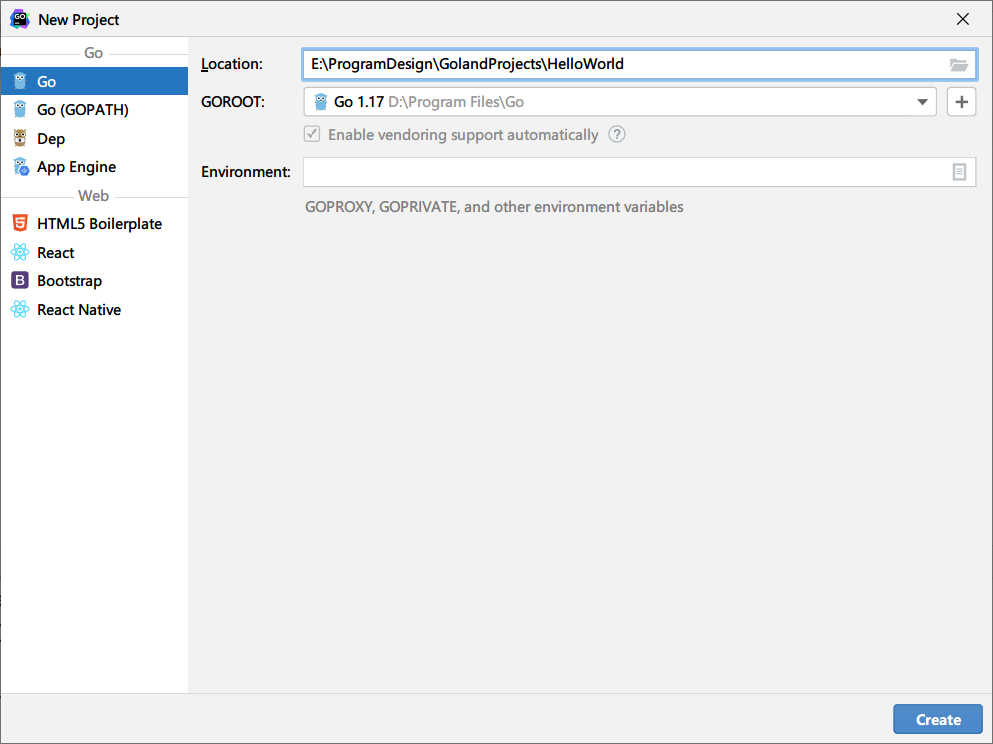
Task: Select Go (GOPATH) project type
Action: click(82, 110)
